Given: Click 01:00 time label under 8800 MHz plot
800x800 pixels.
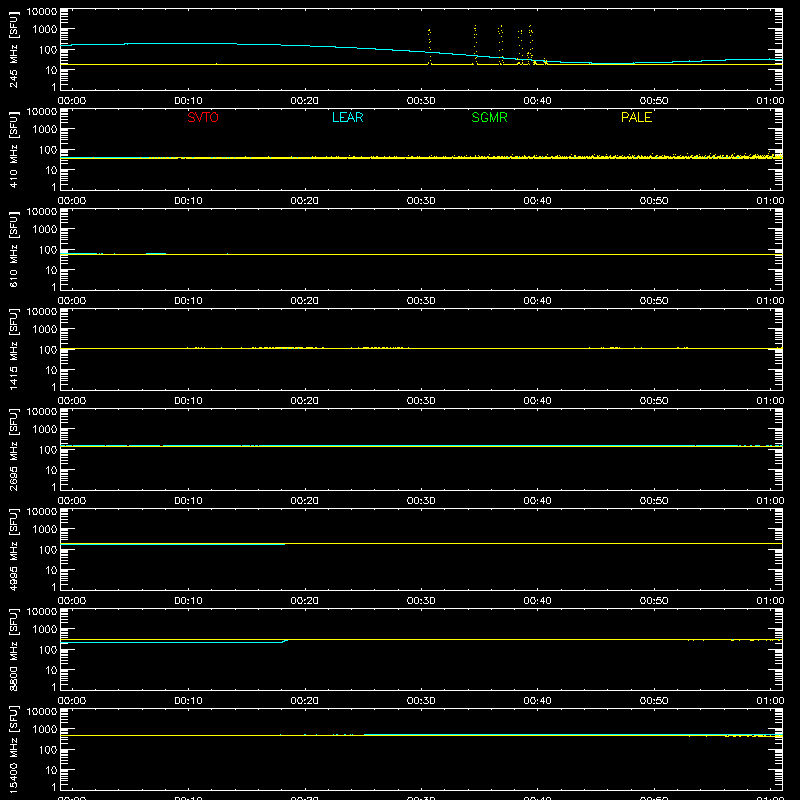Looking at the screenshot, I should pos(770,701).
